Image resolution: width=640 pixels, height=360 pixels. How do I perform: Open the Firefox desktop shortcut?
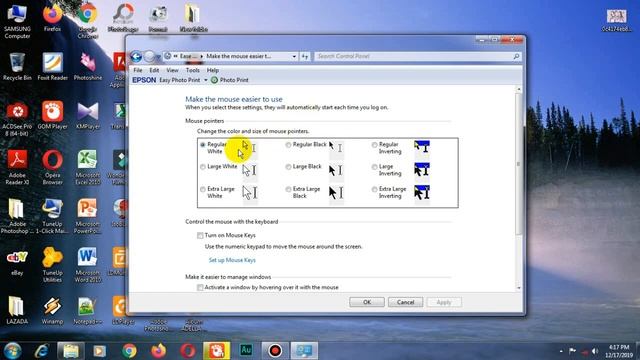(52, 18)
